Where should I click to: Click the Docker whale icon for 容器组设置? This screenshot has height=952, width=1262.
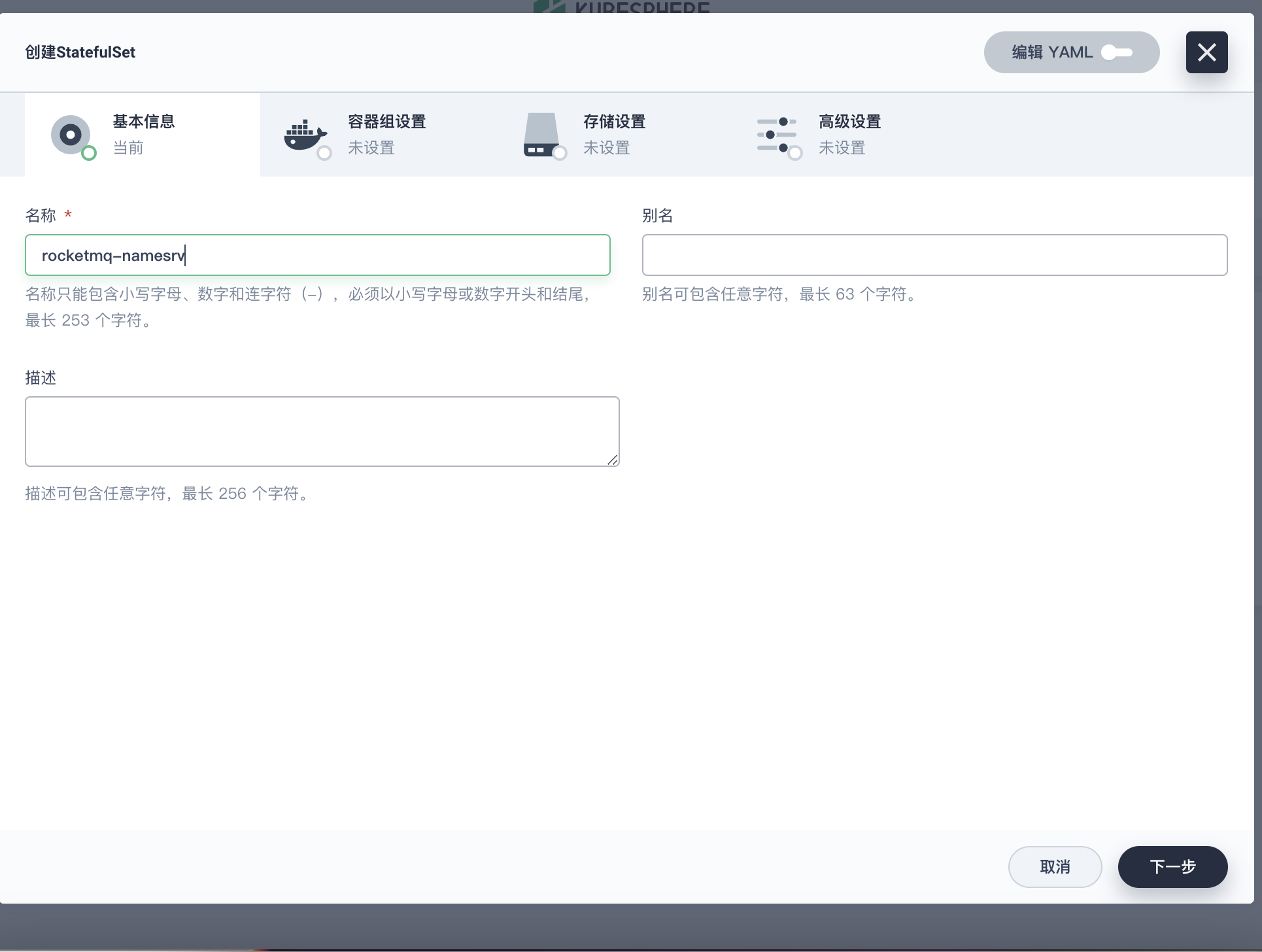(x=306, y=135)
